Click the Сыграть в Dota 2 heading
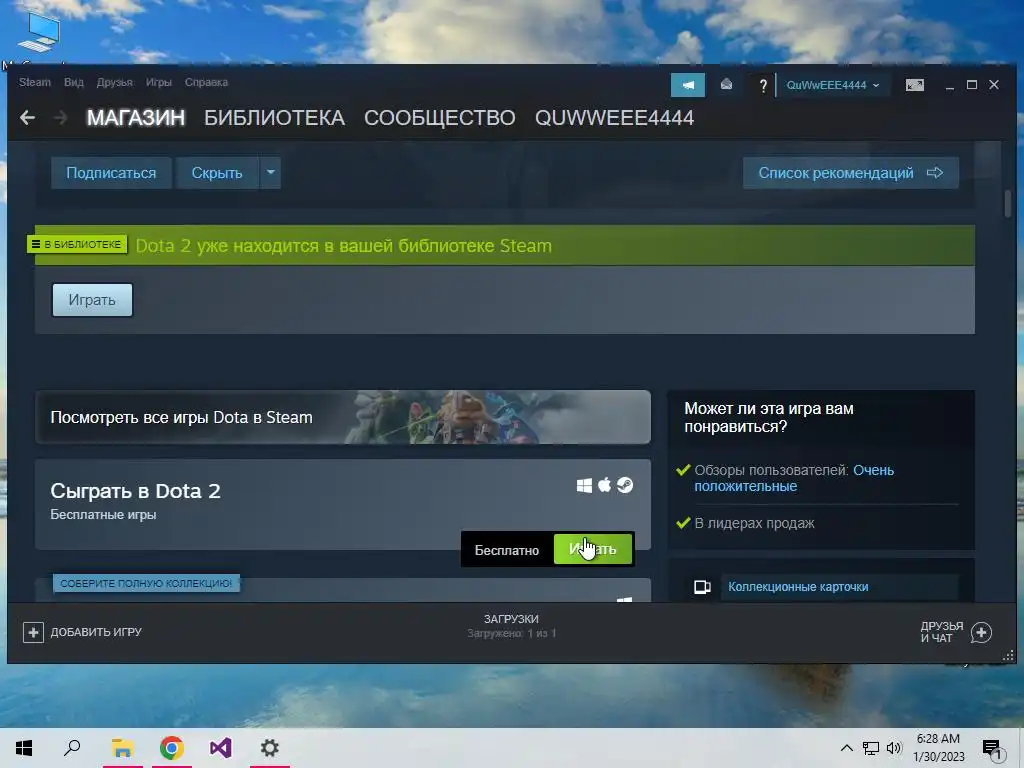Screen dimensions: 1024x768 (135, 490)
